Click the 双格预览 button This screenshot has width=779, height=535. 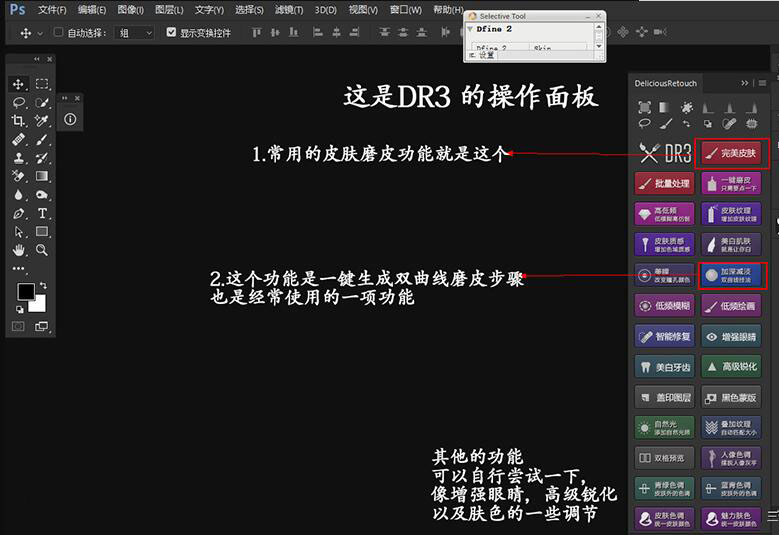coord(665,458)
